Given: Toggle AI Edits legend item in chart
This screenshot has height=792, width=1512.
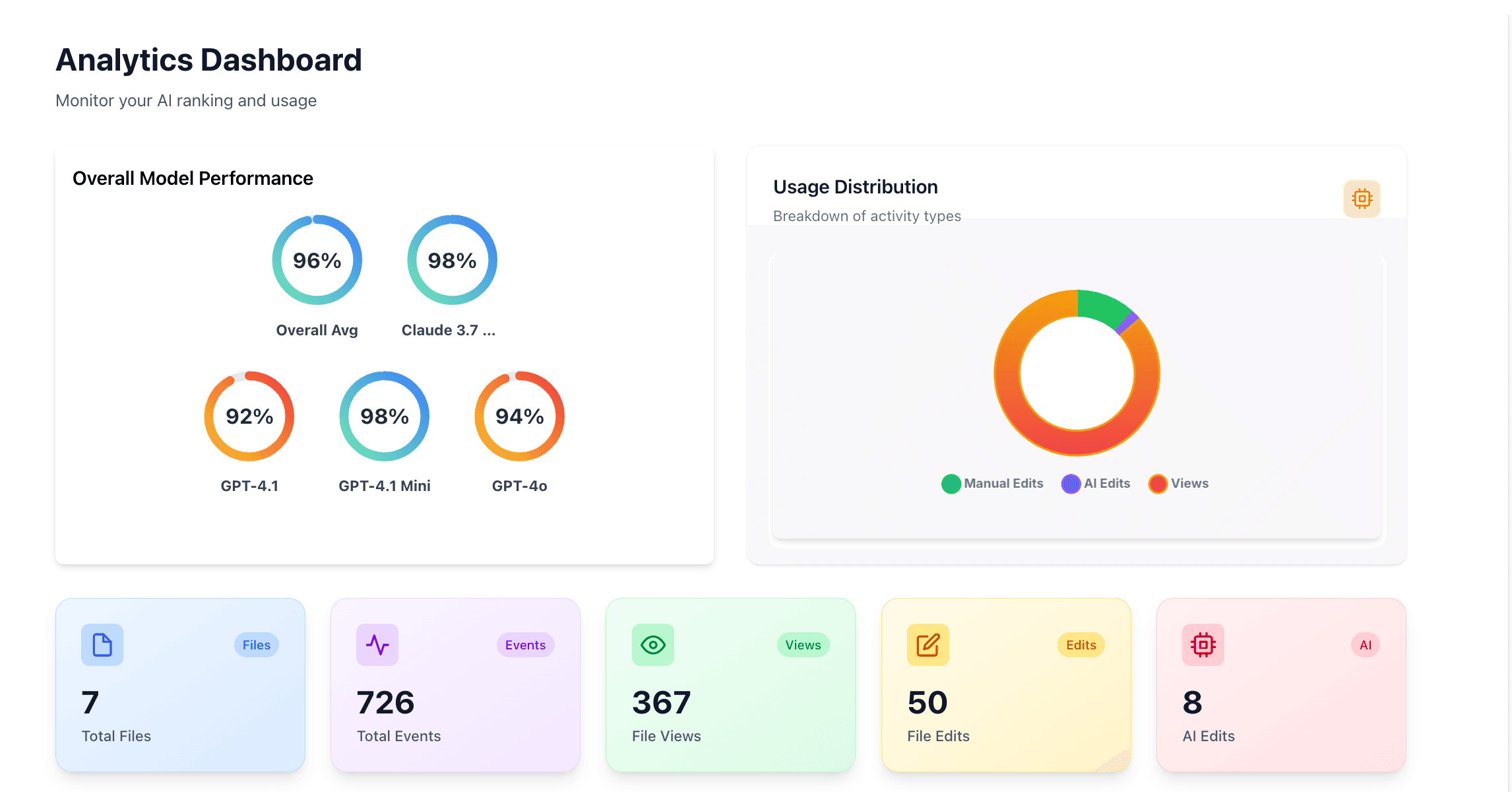Looking at the screenshot, I should (x=1096, y=484).
